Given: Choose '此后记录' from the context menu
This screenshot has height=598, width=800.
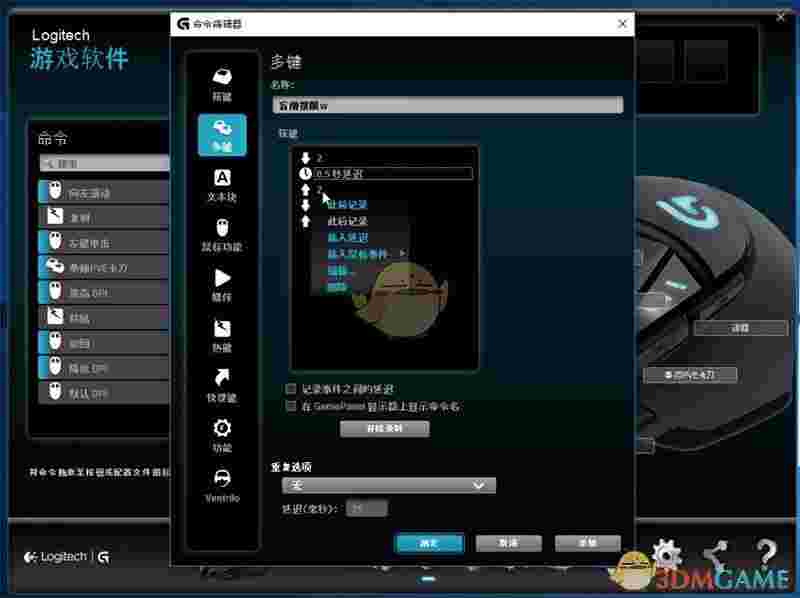Looking at the screenshot, I should tap(347, 221).
